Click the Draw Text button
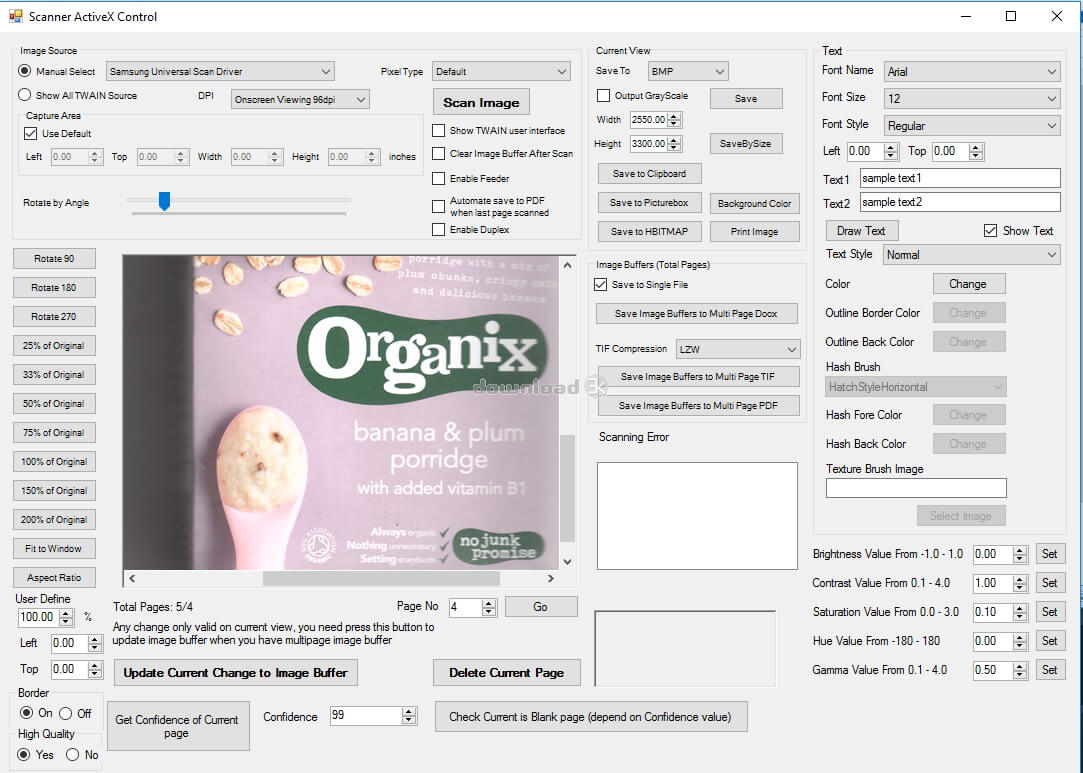Image resolution: width=1083 pixels, height=773 pixels. [861, 231]
